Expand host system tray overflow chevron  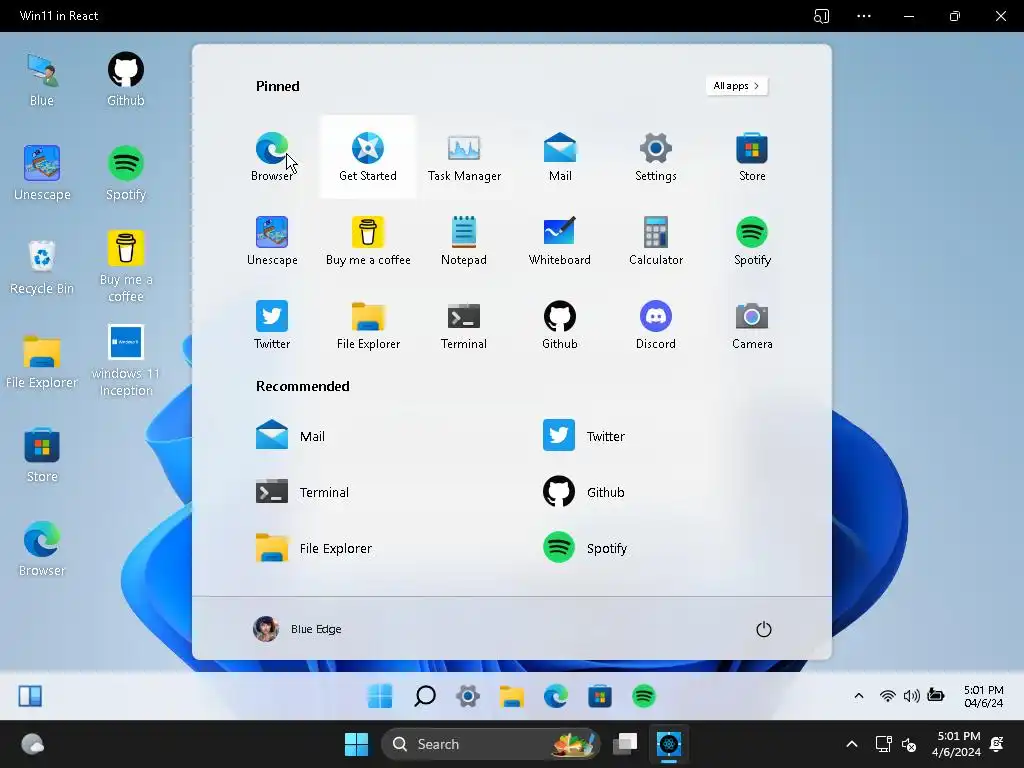[x=852, y=744]
